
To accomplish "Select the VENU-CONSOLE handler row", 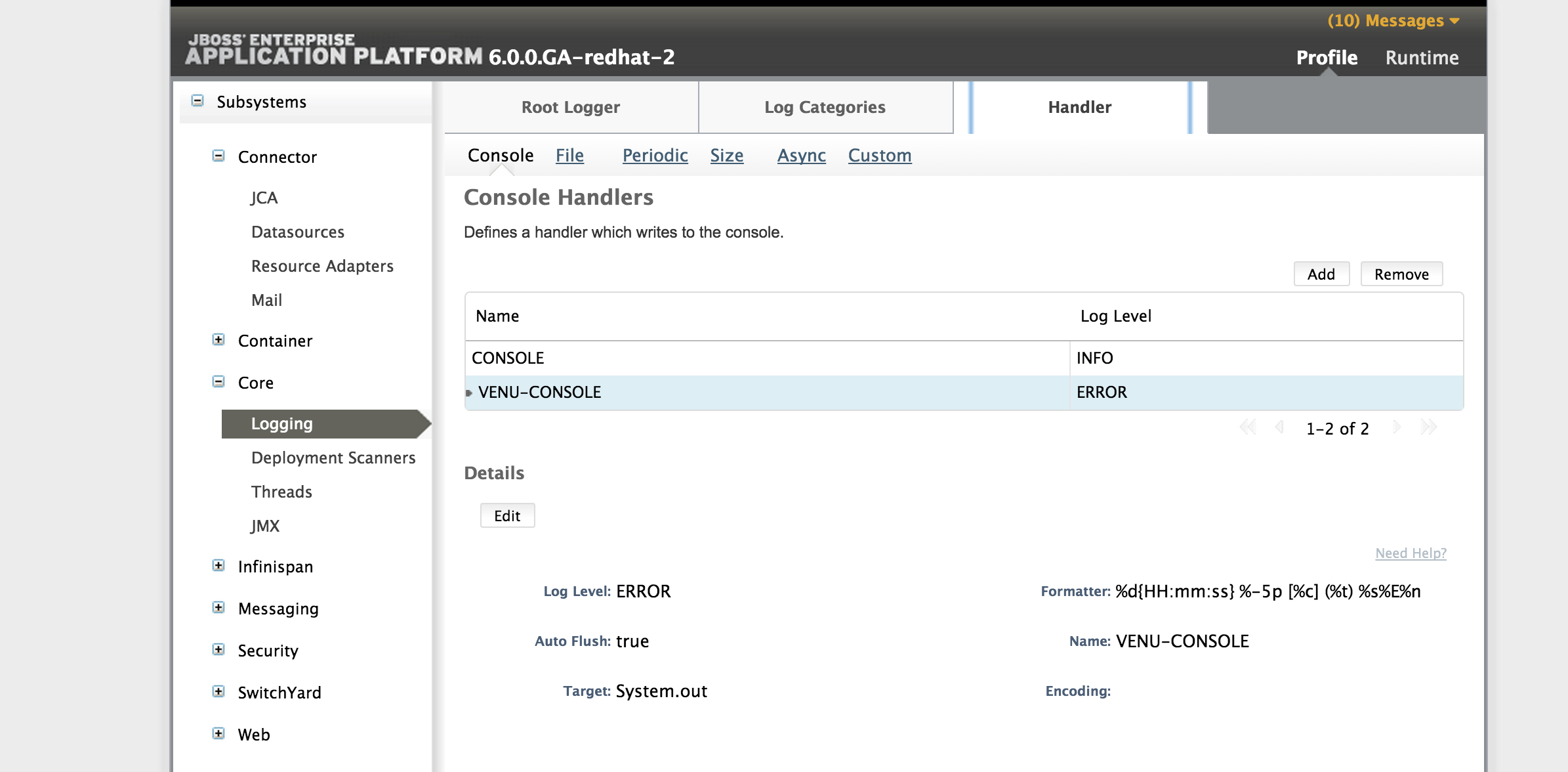I will 964,392.
